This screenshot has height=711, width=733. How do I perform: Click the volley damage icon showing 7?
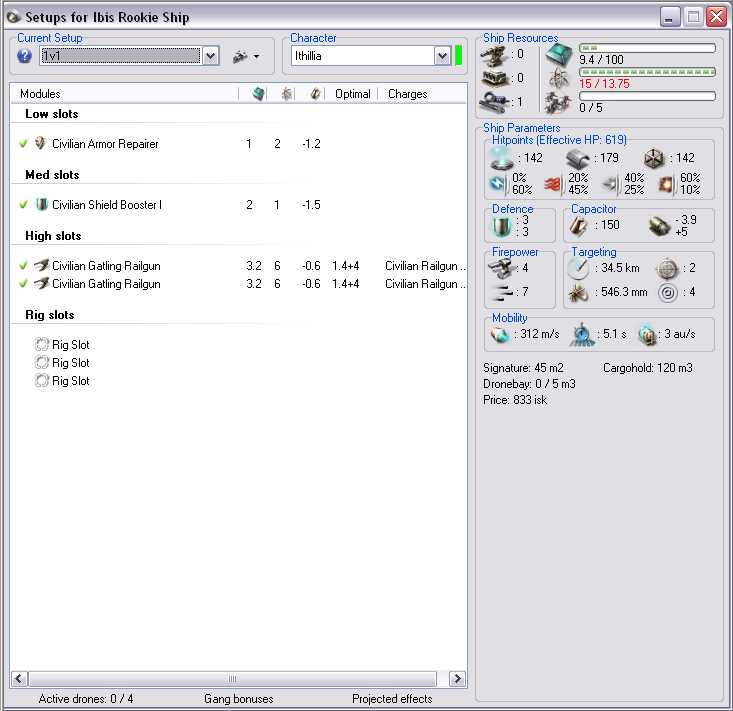[x=502, y=293]
